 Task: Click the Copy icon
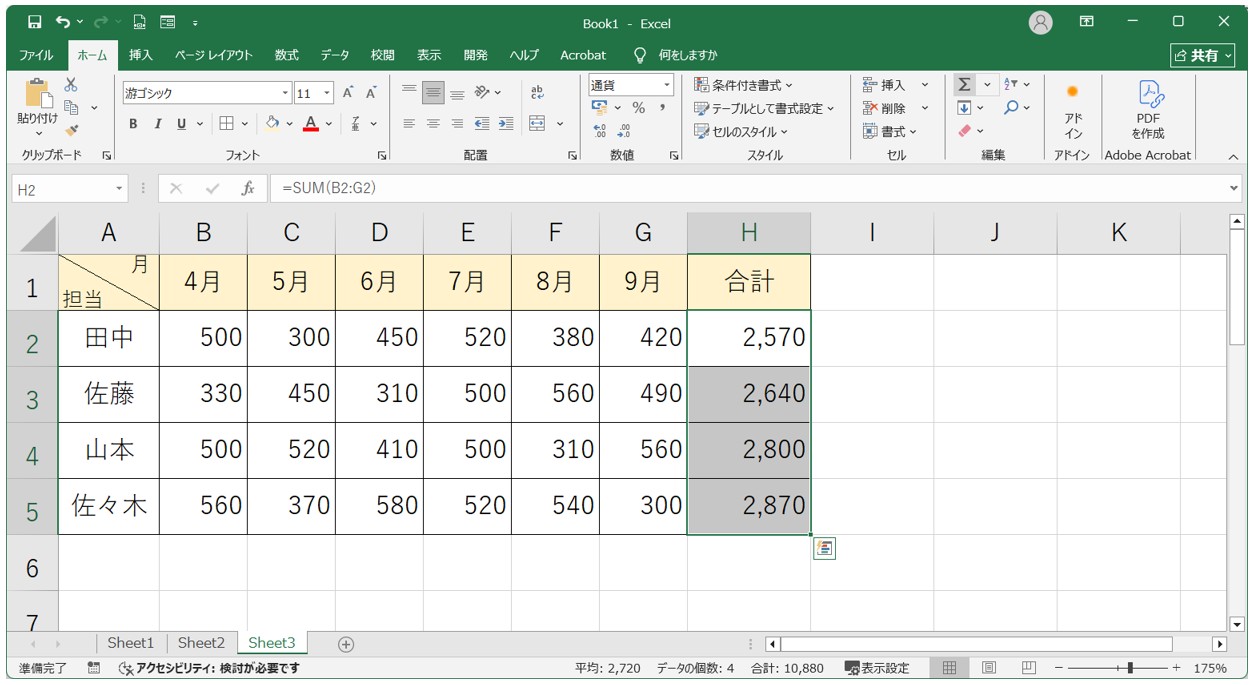pyautogui.click(x=71, y=107)
